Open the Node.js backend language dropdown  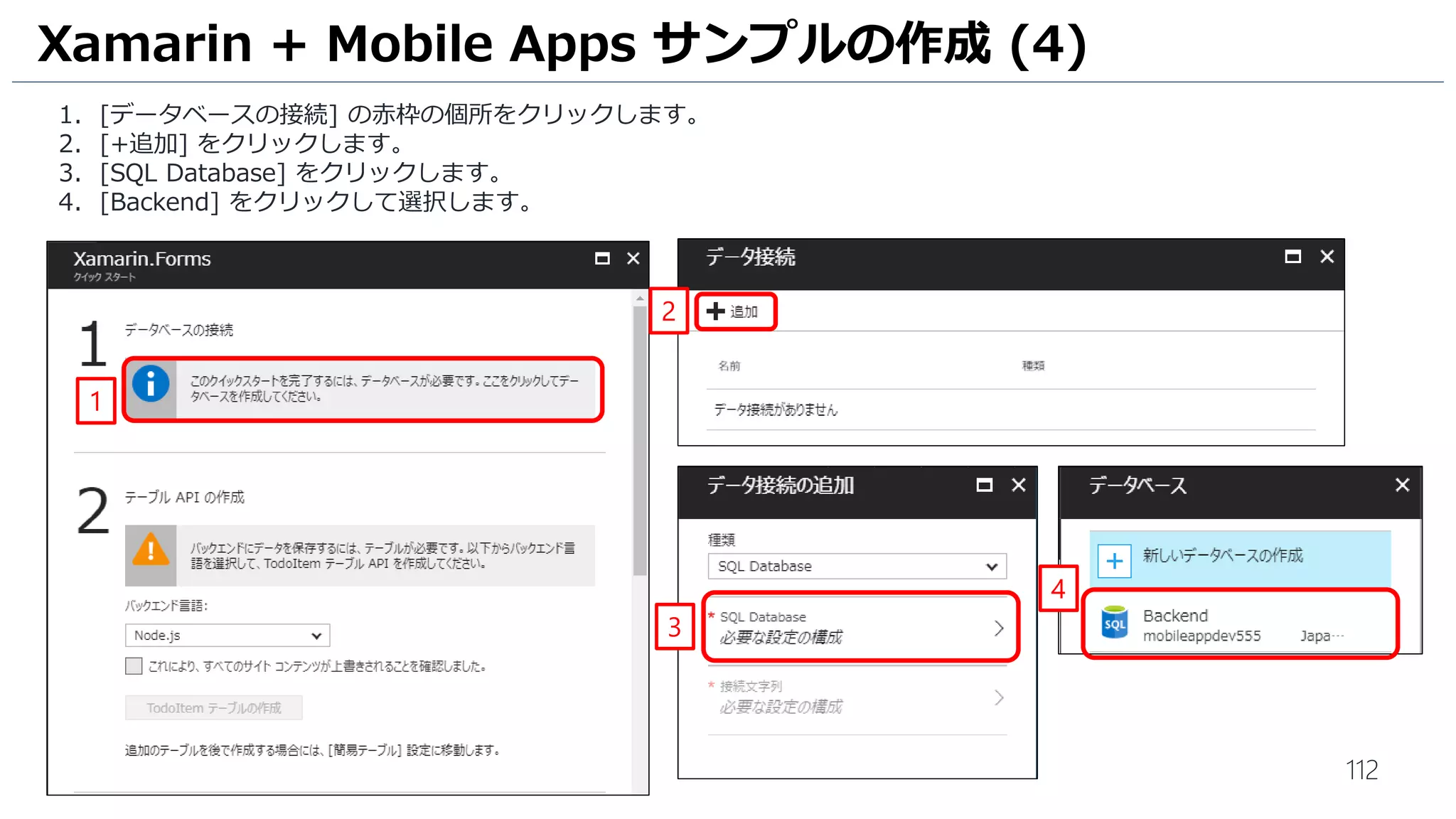click(227, 636)
